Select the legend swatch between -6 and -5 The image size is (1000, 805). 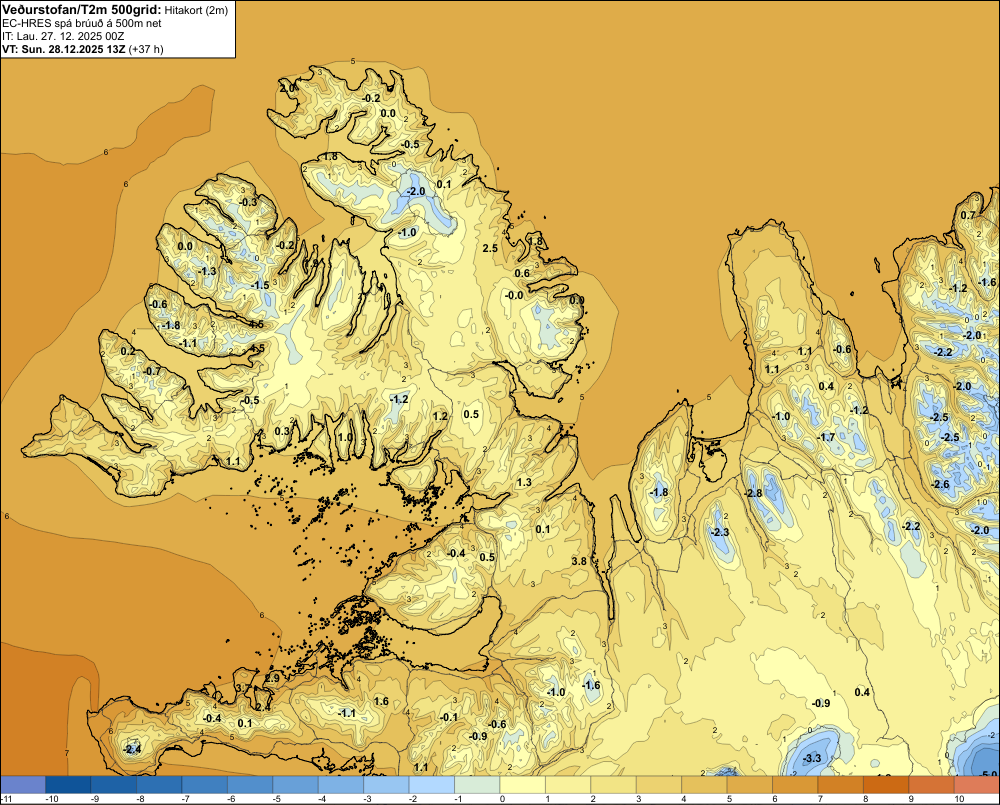(250, 784)
